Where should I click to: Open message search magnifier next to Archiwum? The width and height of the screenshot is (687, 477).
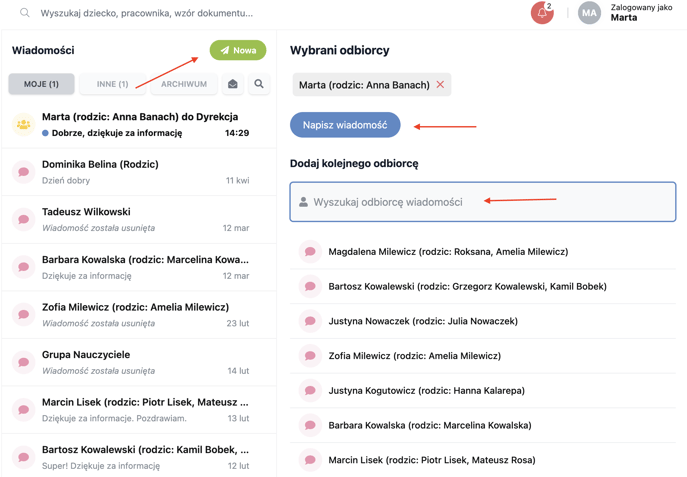pos(259,84)
